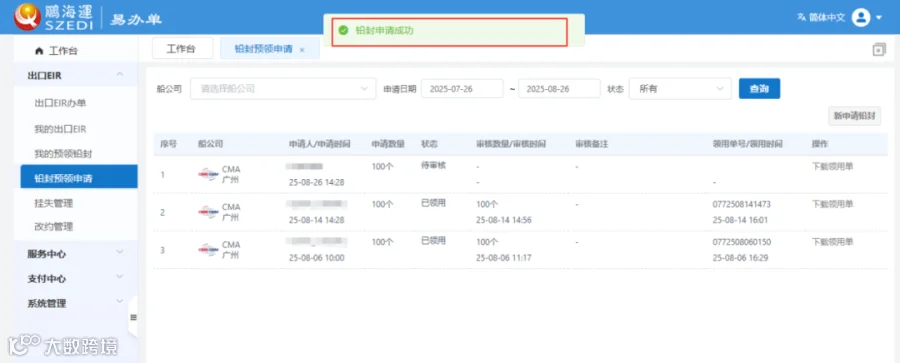Image resolution: width=900 pixels, height=363 pixels.
Task: Click the home icon next to 工作台
Action: click(39, 51)
